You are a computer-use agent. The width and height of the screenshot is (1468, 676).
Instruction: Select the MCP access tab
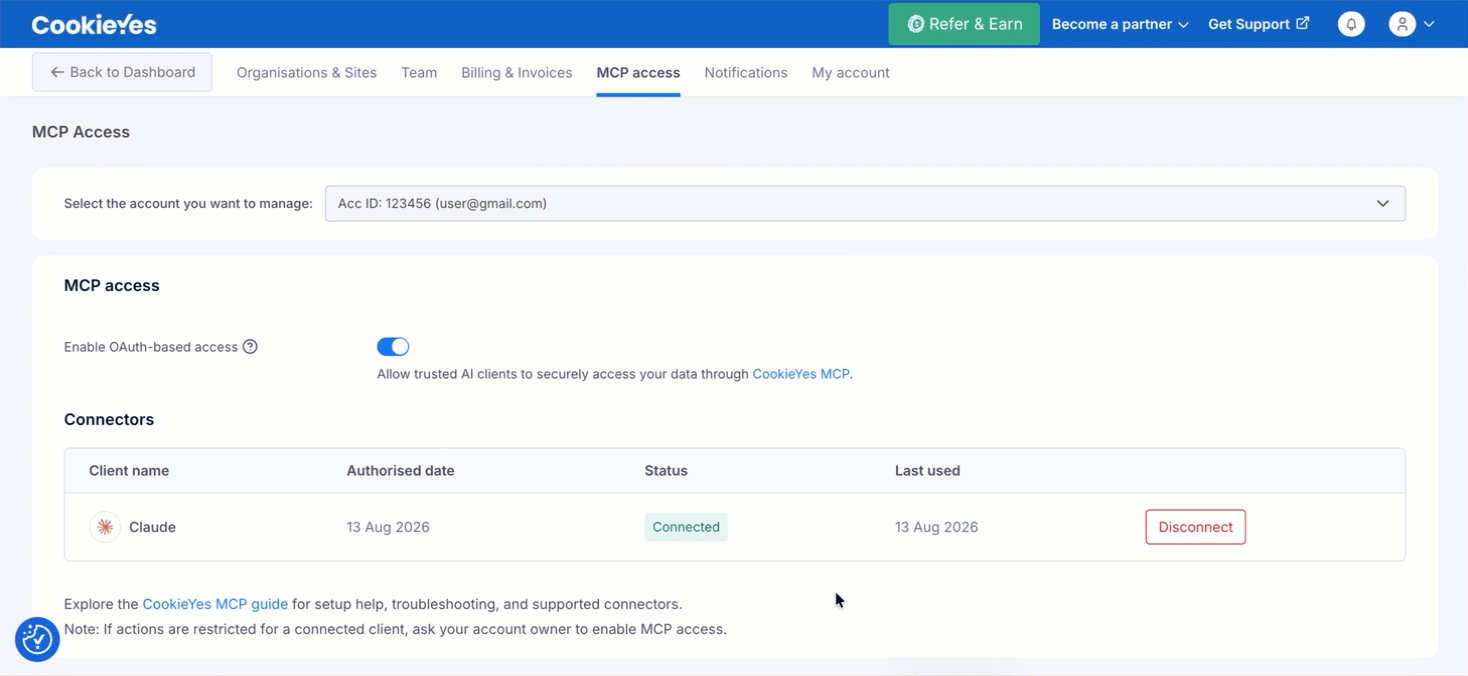tap(638, 72)
